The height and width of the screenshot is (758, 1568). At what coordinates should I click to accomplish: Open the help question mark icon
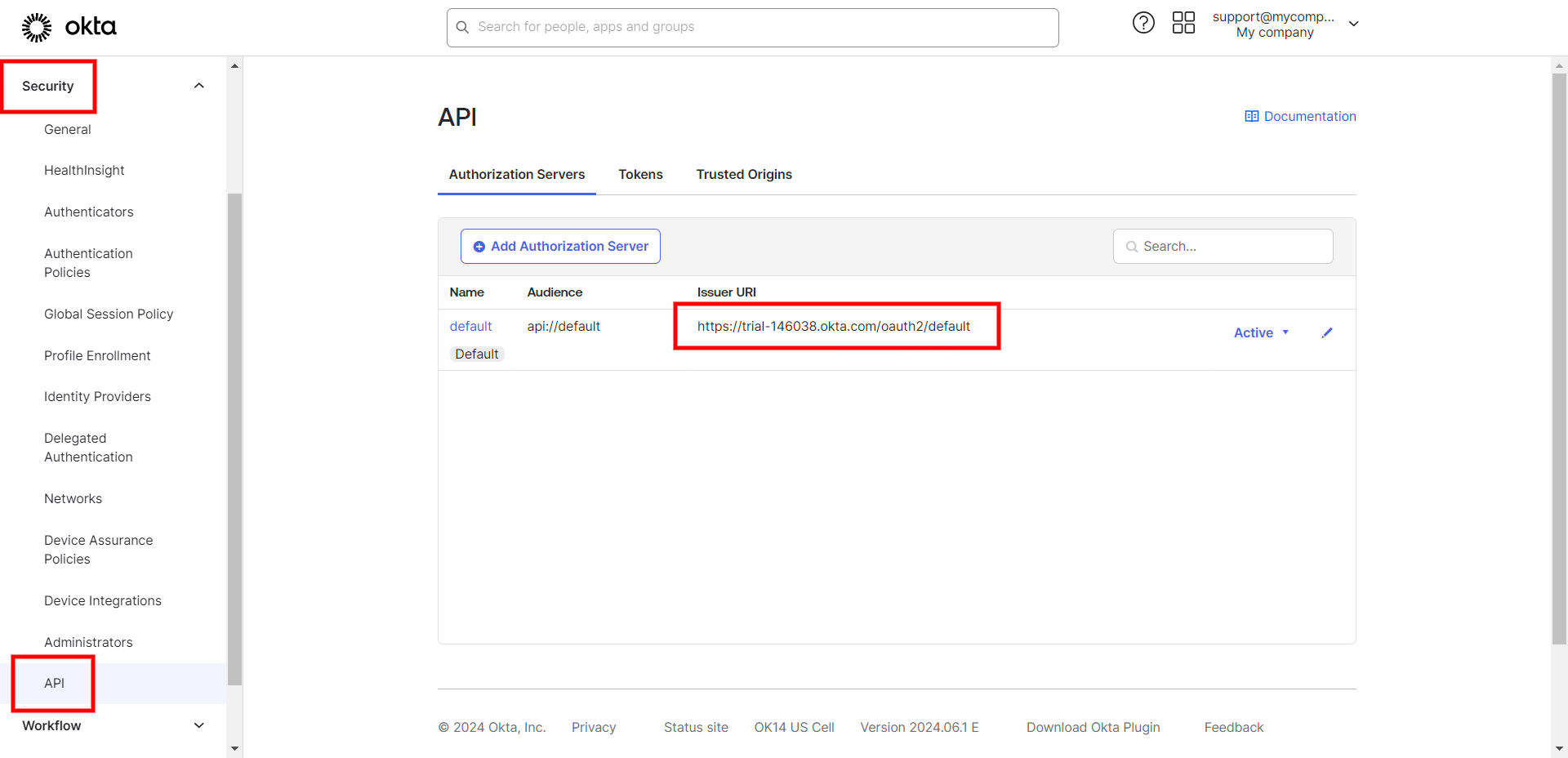[1143, 23]
